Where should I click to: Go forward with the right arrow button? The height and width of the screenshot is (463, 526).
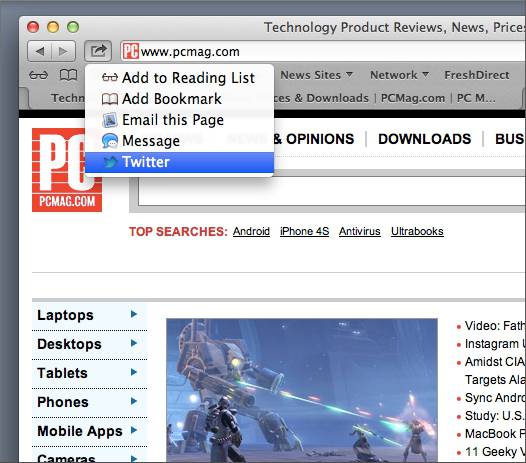[63, 51]
